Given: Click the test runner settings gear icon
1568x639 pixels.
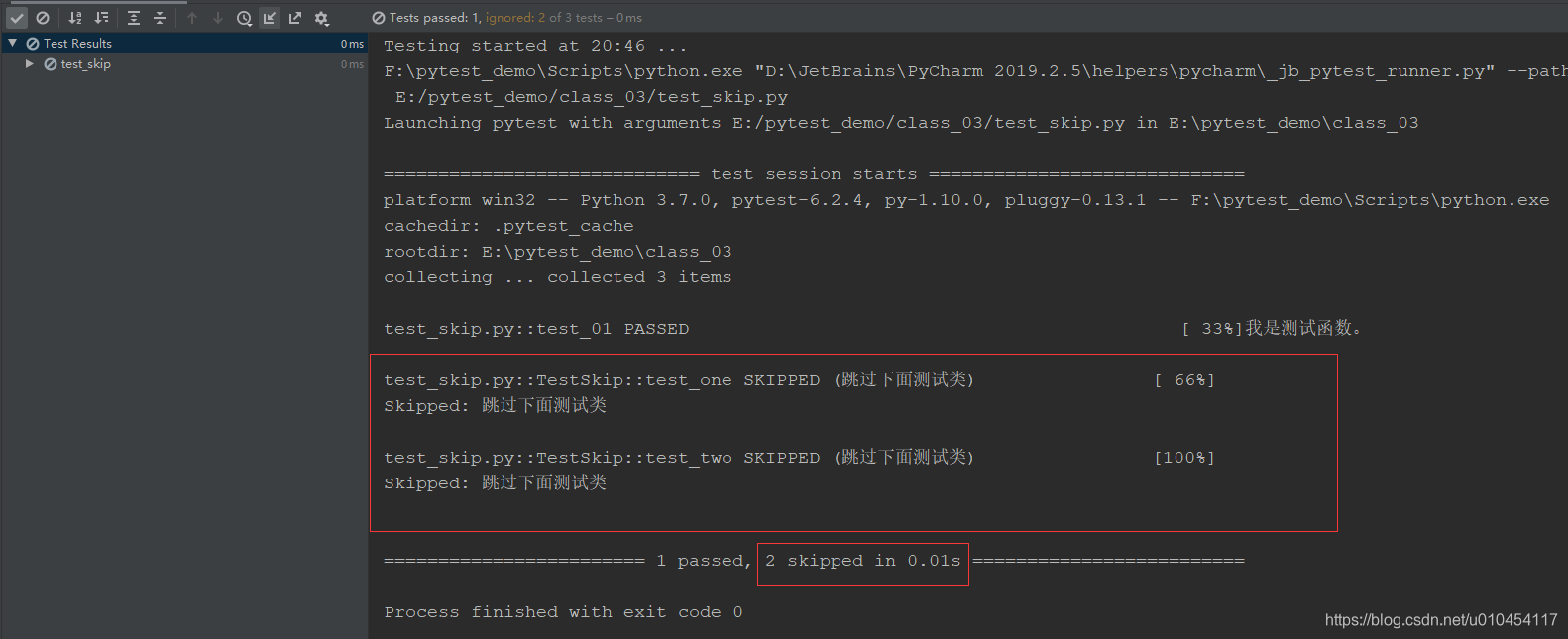Looking at the screenshot, I should tap(320, 17).
